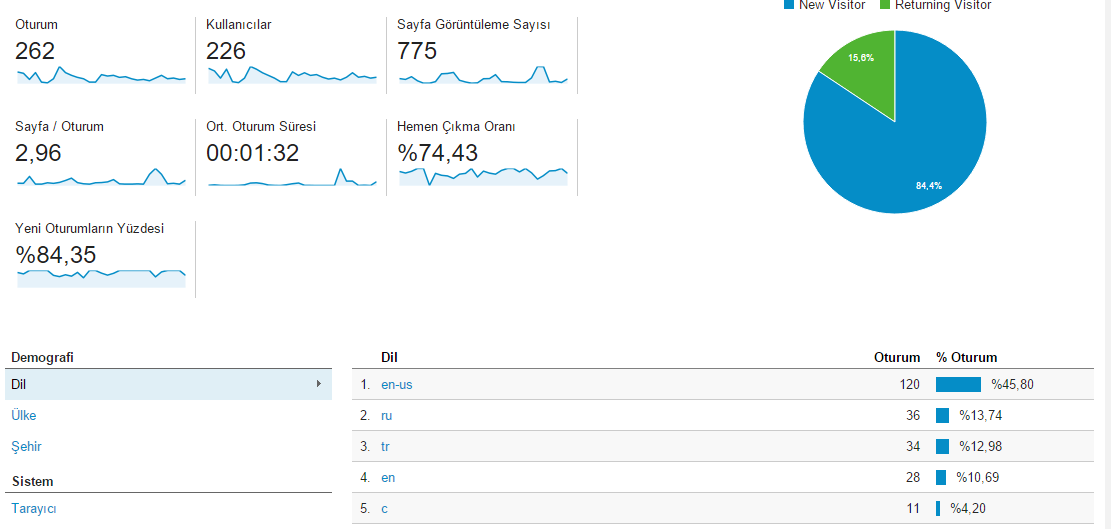The height and width of the screenshot is (529, 1111).
Task: Click the arrow on the Dil row
Action: [319, 384]
